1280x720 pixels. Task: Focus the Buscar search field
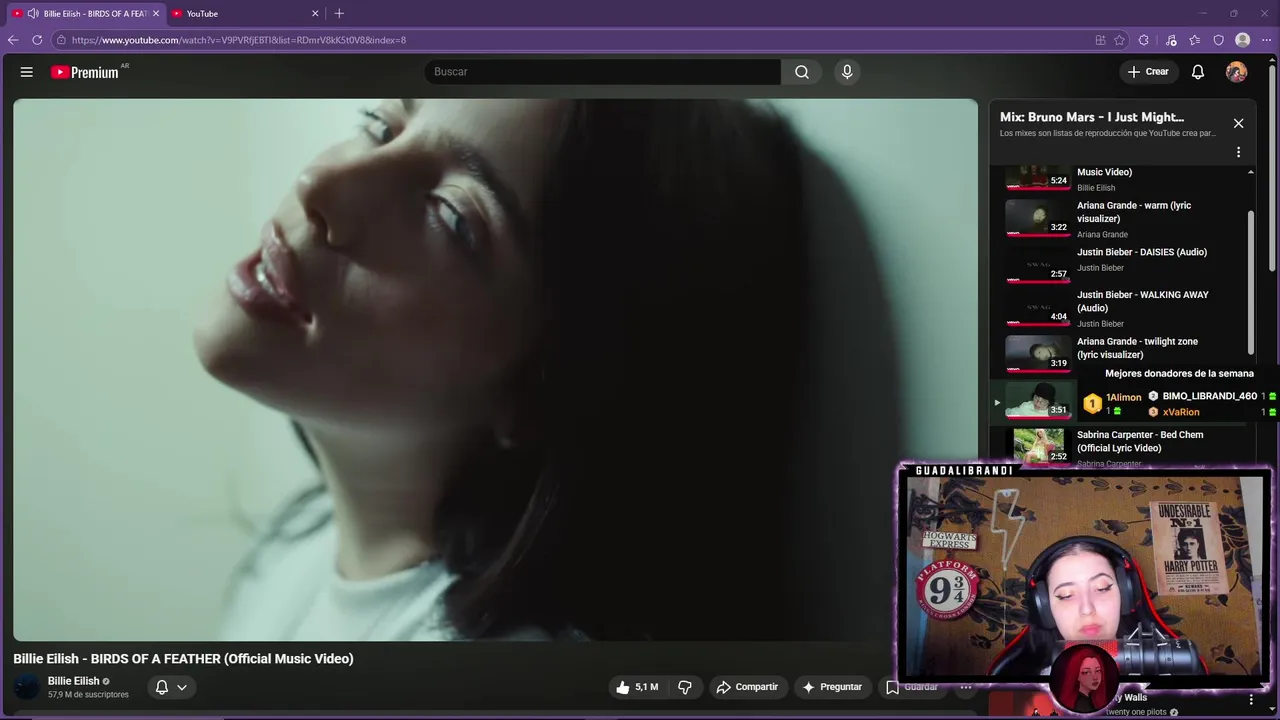pyautogui.click(x=603, y=72)
